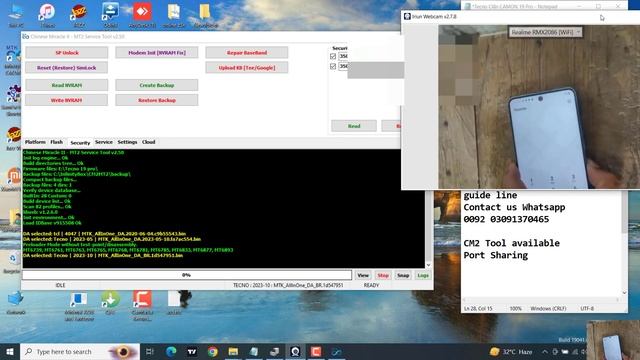
Task: Open Task View from the taskbar
Action: click(149, 351)
